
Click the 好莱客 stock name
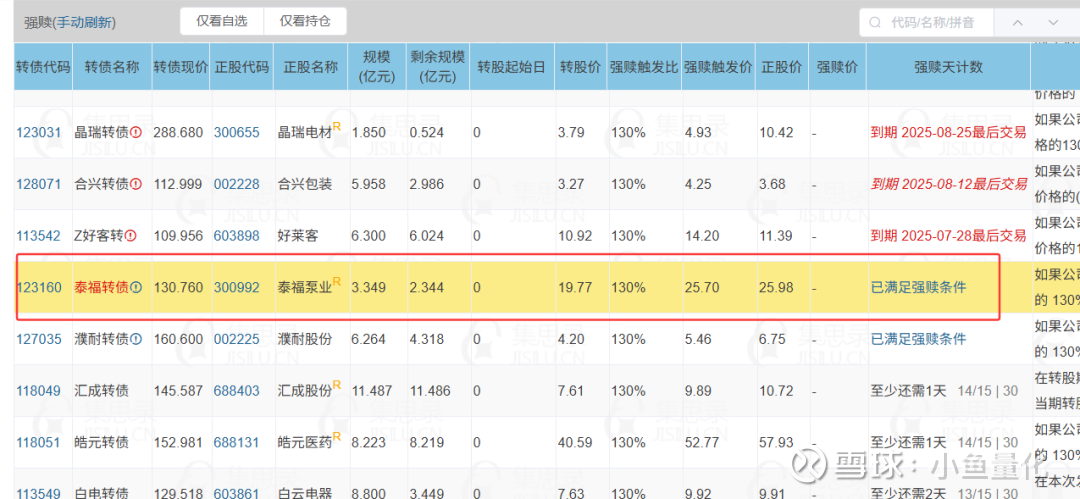coord(298,236)
